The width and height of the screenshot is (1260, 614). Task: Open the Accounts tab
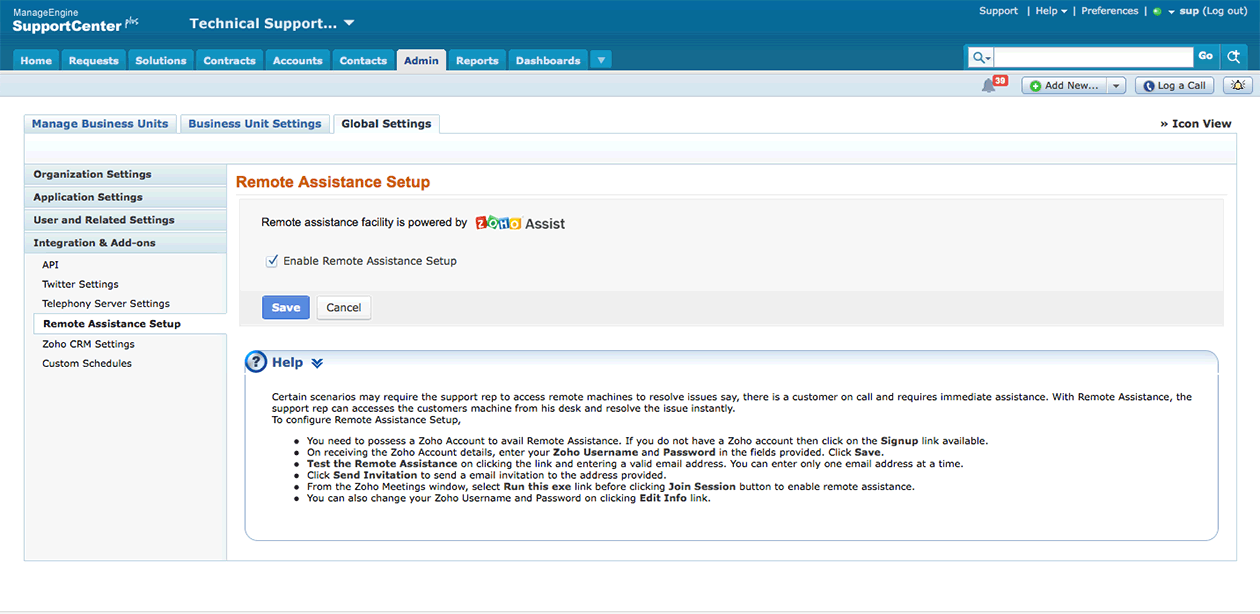click(298, 60)
